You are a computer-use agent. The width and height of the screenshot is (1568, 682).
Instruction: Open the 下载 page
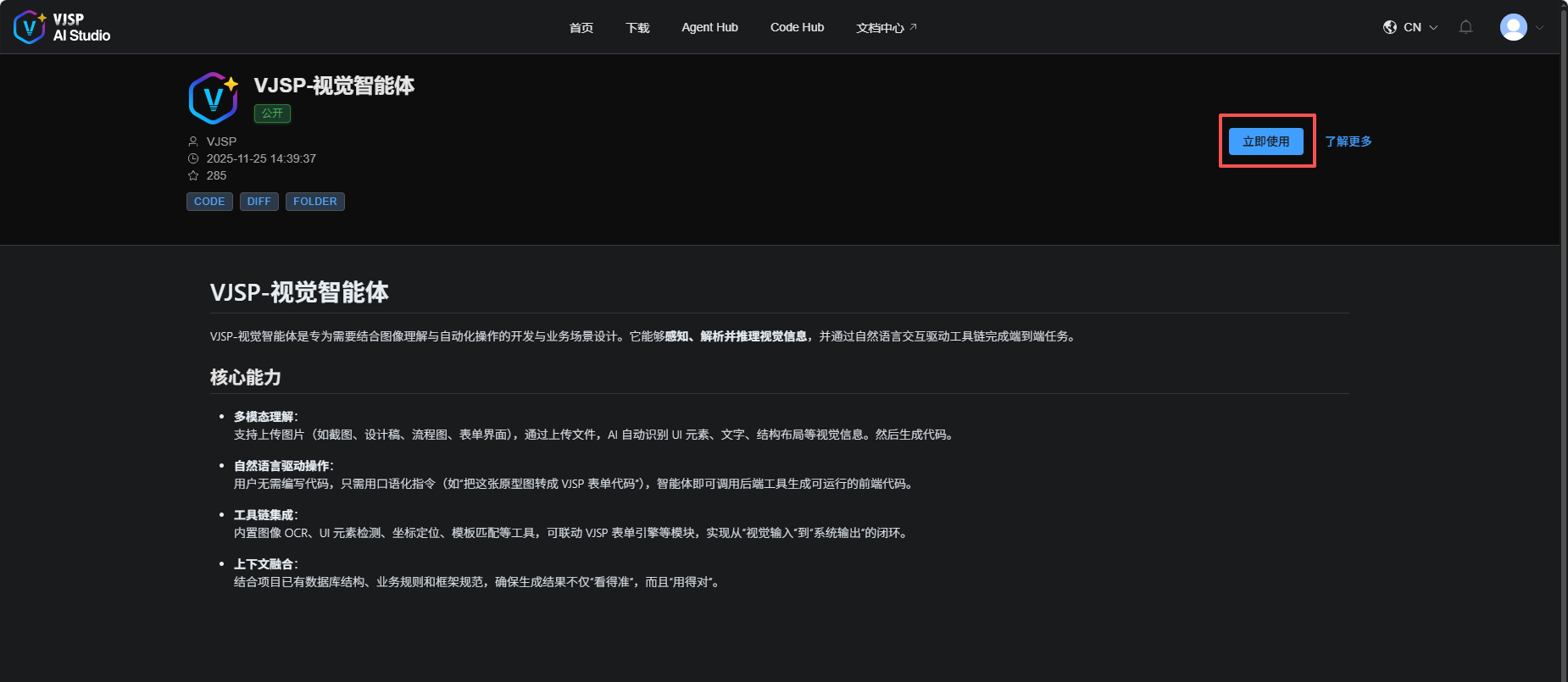tap(637, 28)
